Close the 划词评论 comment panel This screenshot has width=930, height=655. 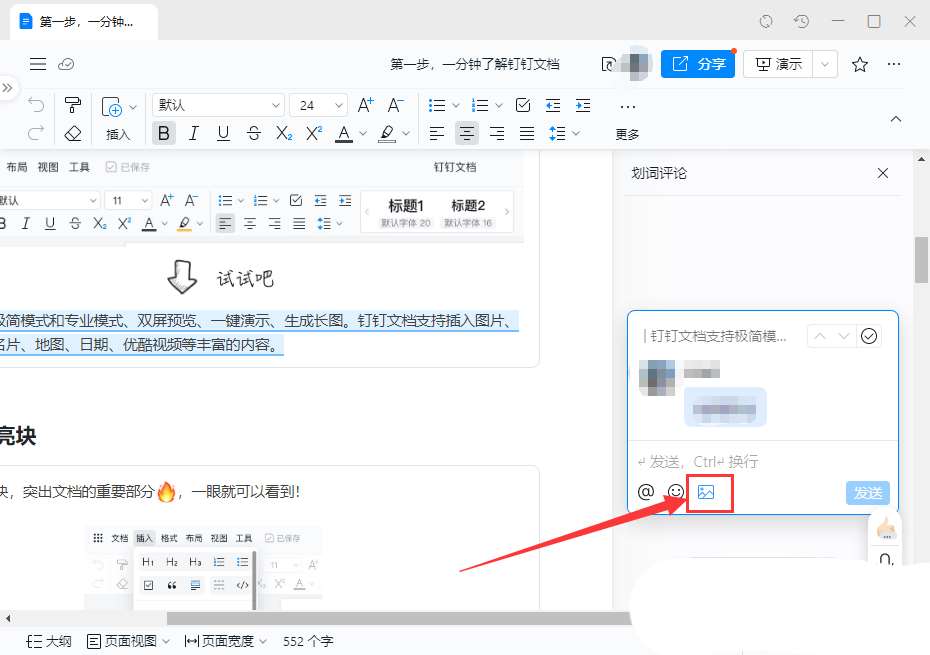(x=883, y=173)
